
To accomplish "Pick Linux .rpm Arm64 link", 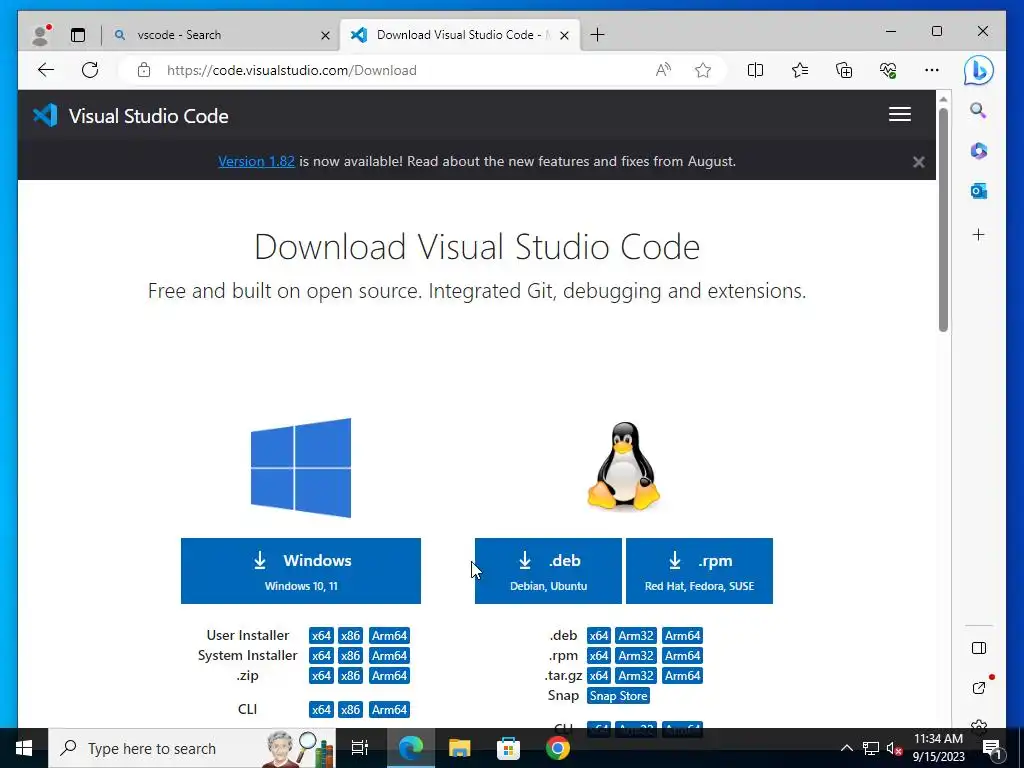I will pos(682,656).
